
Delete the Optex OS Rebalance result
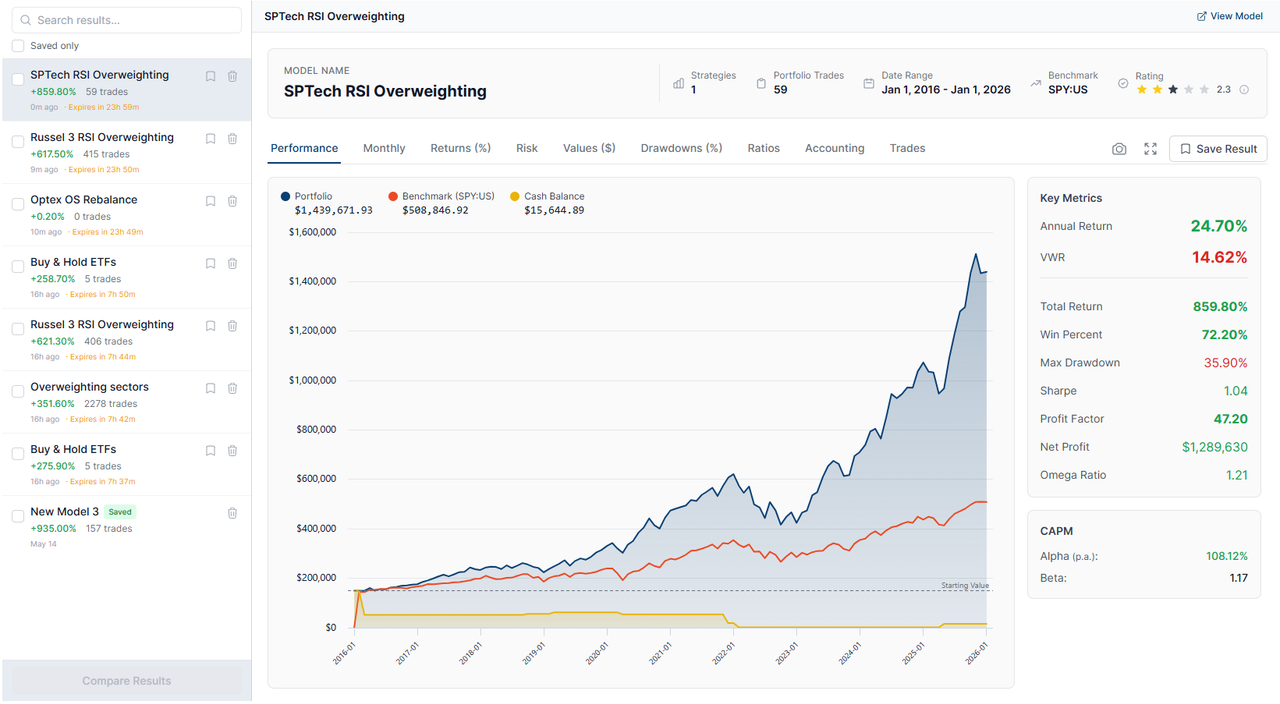pyautogui.click(x=232, y=201)
